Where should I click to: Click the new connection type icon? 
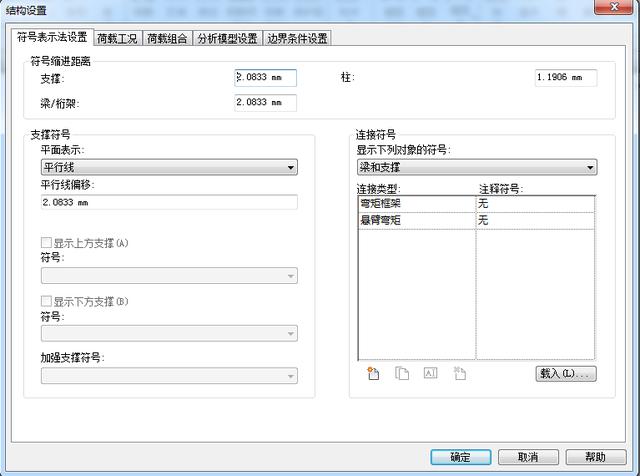pos(373,373)
